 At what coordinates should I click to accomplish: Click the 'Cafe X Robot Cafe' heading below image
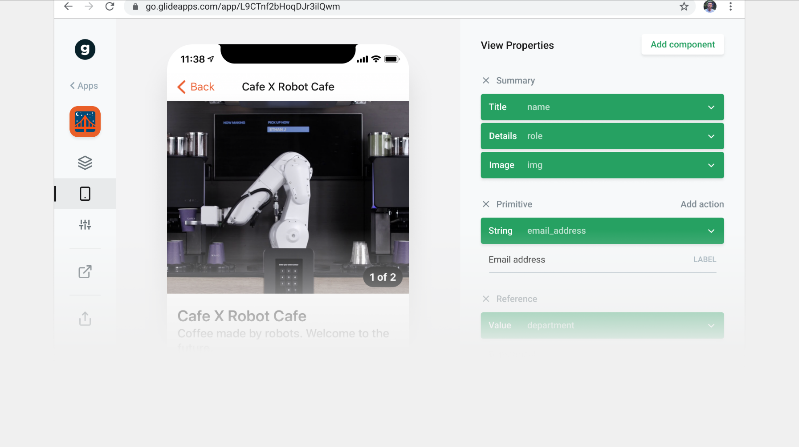point(242,316)
